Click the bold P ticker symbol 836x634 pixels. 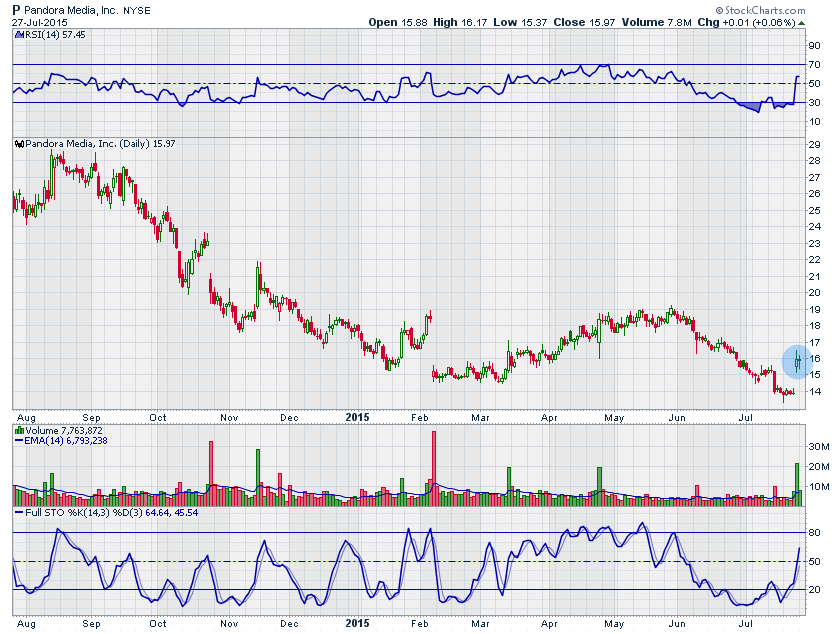(x=16, y=9)
